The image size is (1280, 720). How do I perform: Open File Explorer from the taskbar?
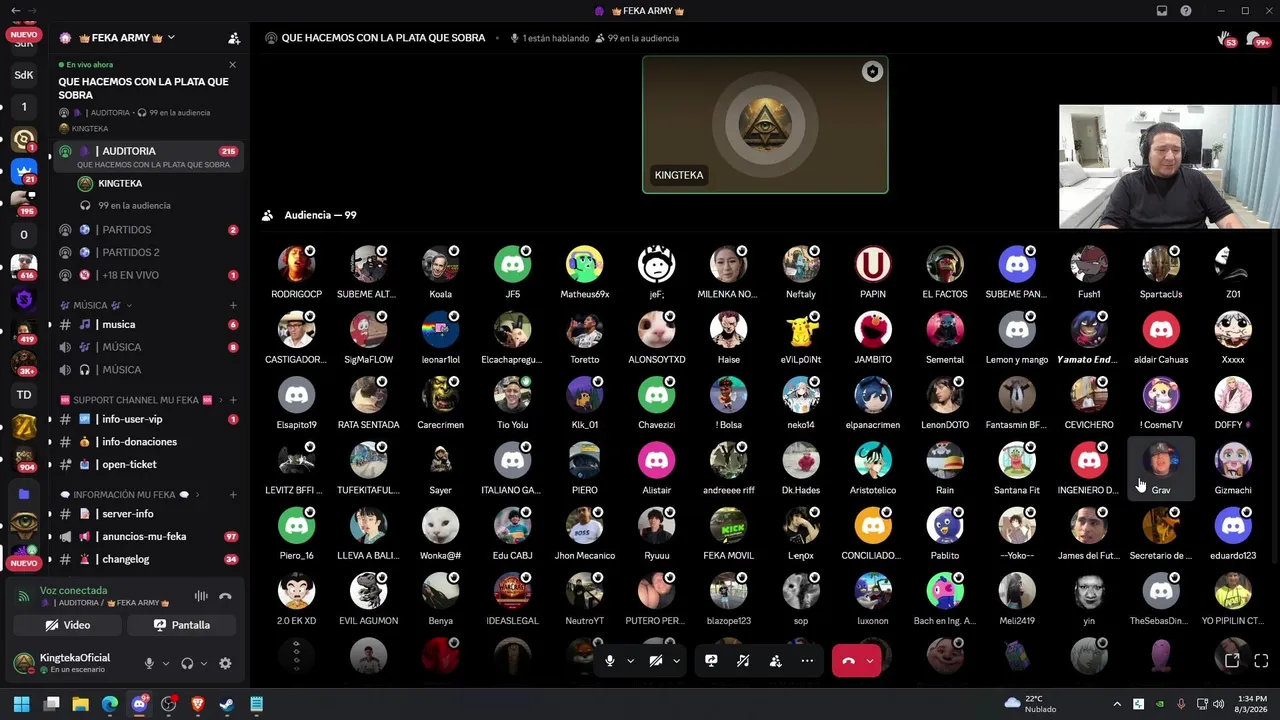click(x=80, y=704)
